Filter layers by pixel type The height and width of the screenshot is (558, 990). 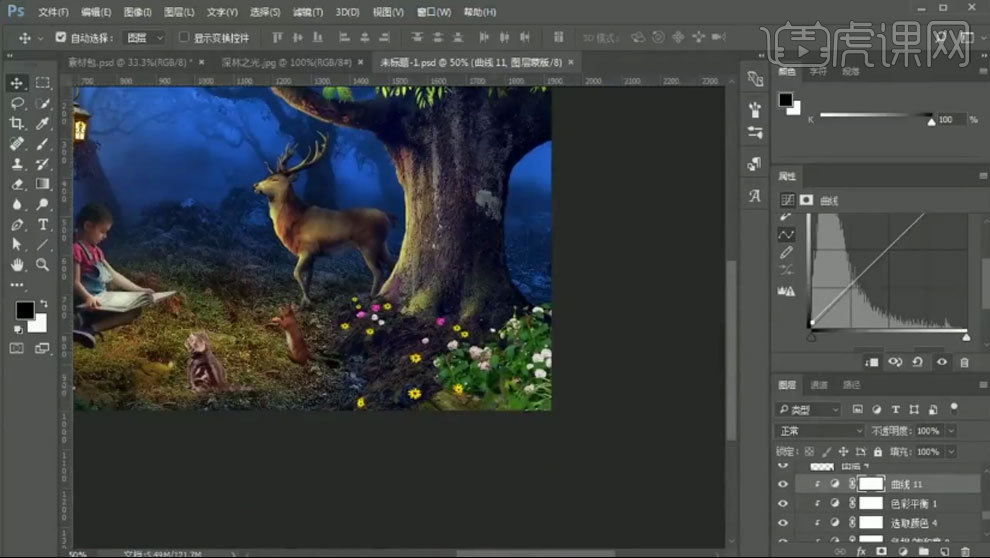coord(857,409)
